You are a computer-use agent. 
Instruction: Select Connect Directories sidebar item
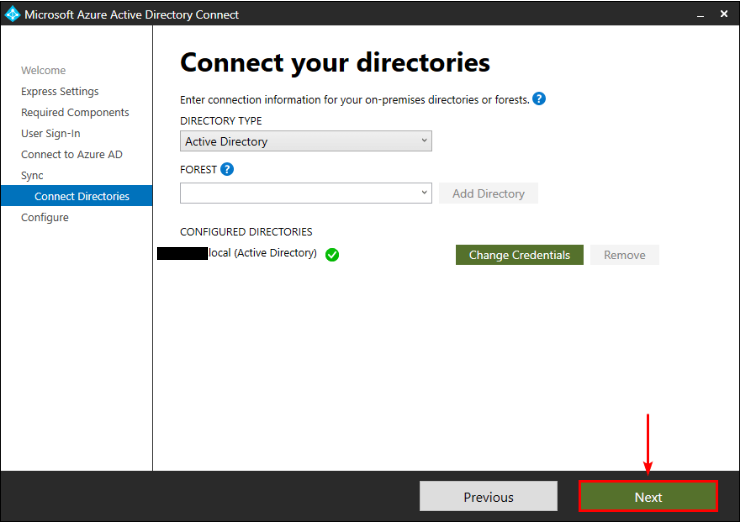click(x=76, y=196)
